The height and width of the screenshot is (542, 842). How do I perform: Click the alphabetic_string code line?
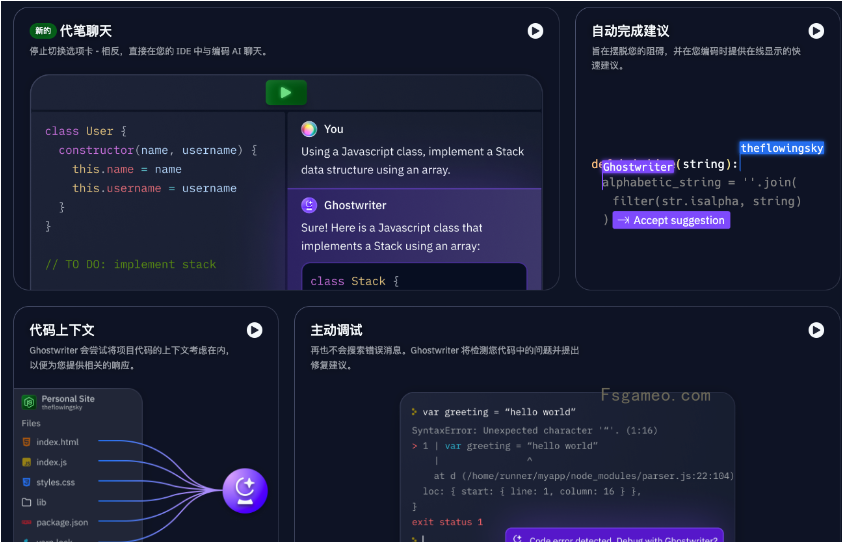point(699,183)
